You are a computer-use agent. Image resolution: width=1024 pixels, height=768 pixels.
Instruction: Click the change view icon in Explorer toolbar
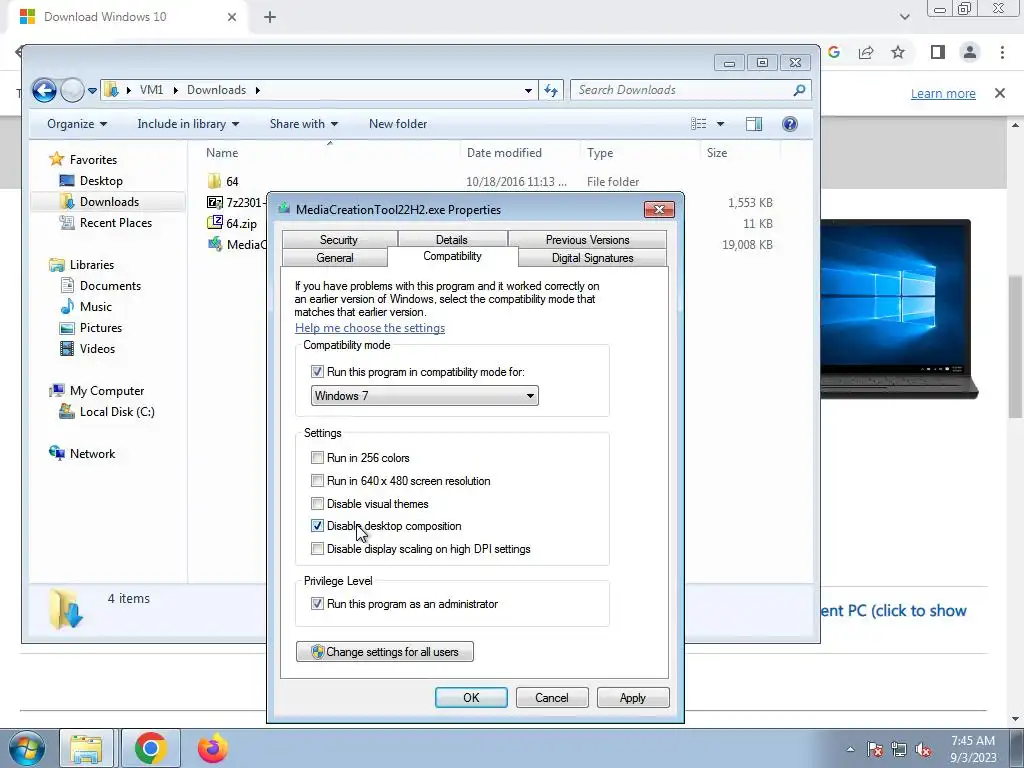[x=698, y=123]
